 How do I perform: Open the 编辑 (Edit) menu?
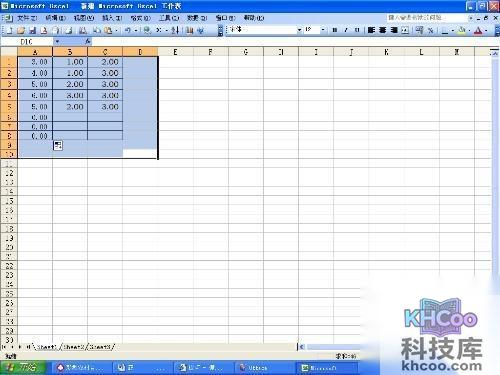(x=56, y=18)
